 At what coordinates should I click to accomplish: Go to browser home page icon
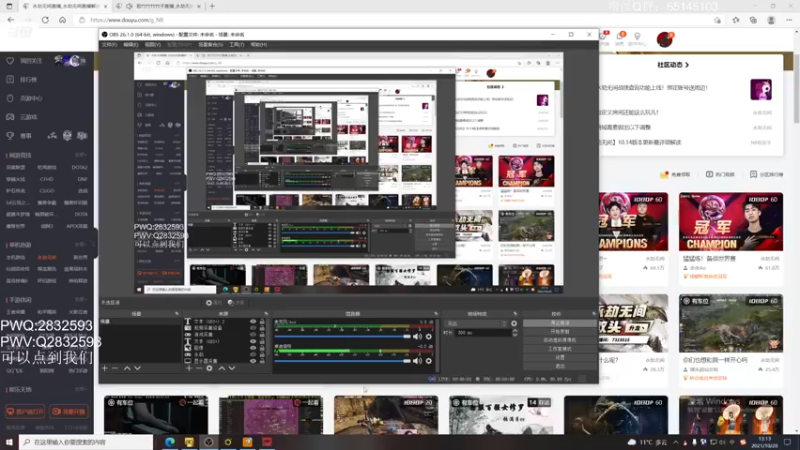pos(62,20)
